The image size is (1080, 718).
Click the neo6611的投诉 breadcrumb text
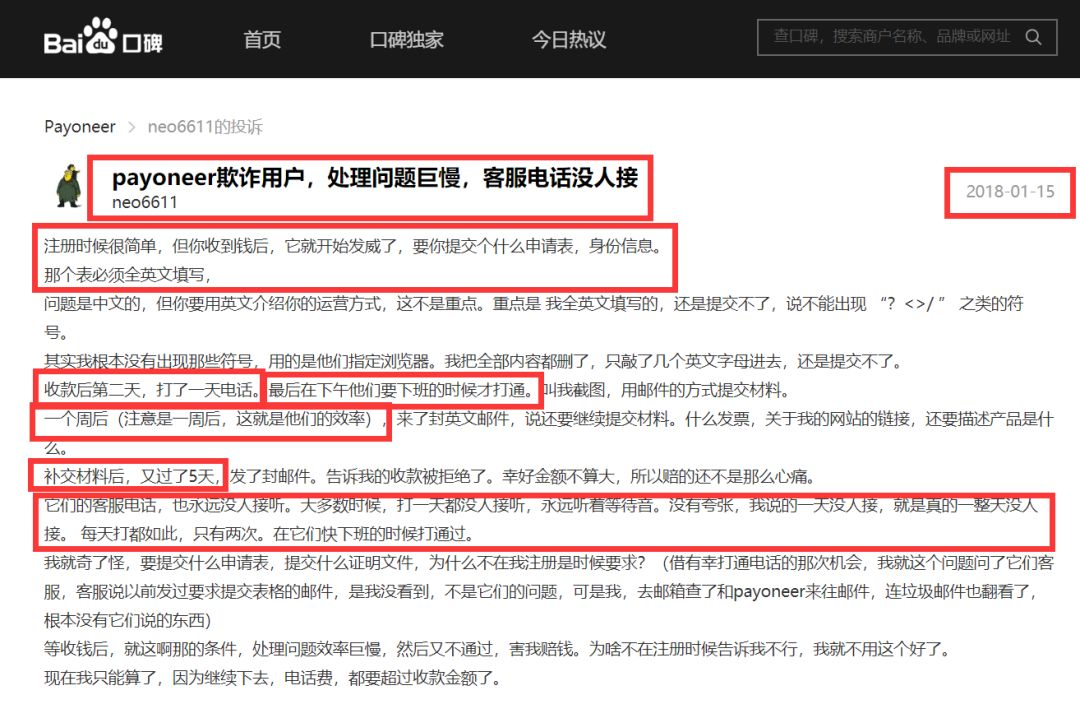[x=205, y=127]
